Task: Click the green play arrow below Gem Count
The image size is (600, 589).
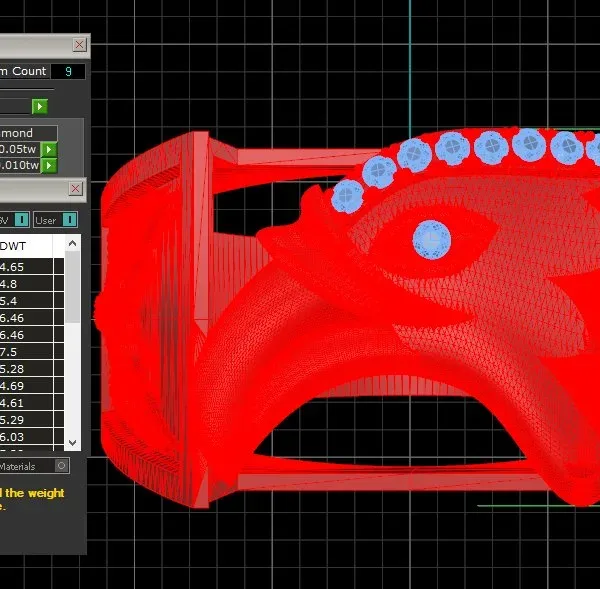Action: (40, 106)
